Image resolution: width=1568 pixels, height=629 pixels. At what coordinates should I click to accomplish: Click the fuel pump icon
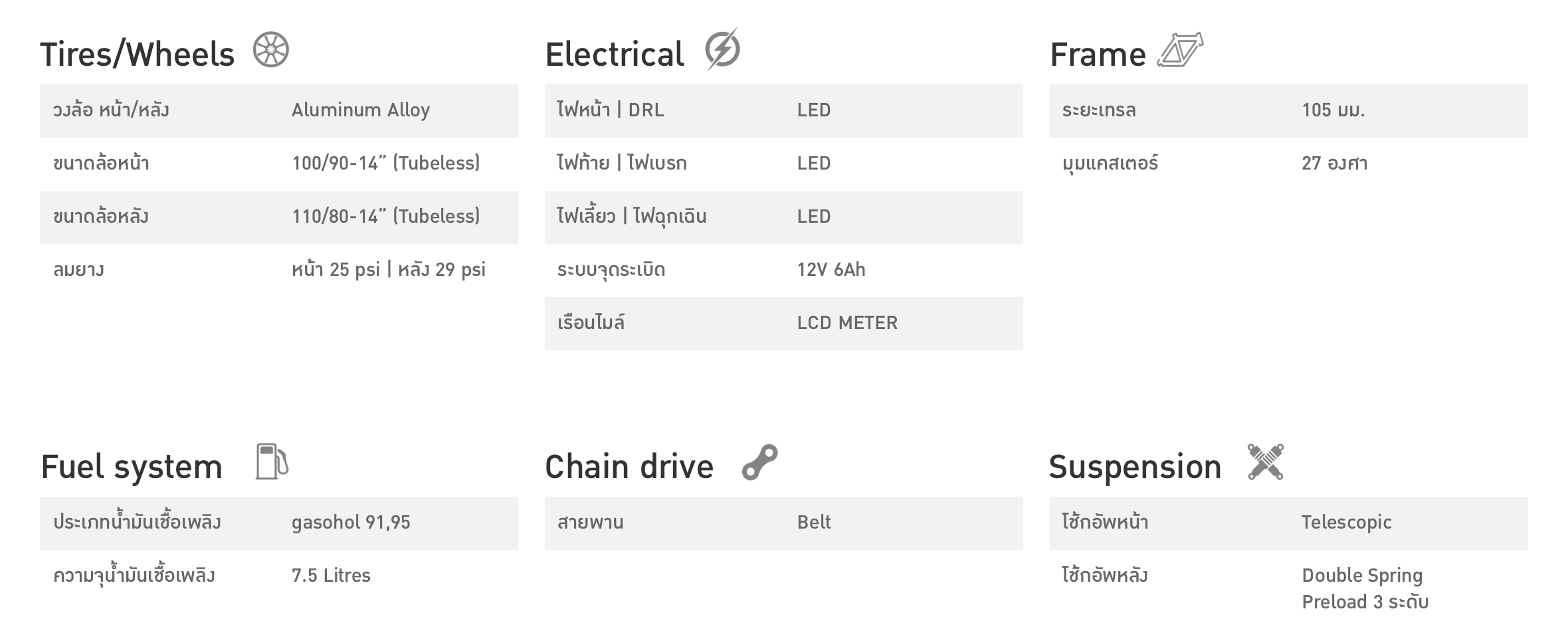(x=272, y=461)
